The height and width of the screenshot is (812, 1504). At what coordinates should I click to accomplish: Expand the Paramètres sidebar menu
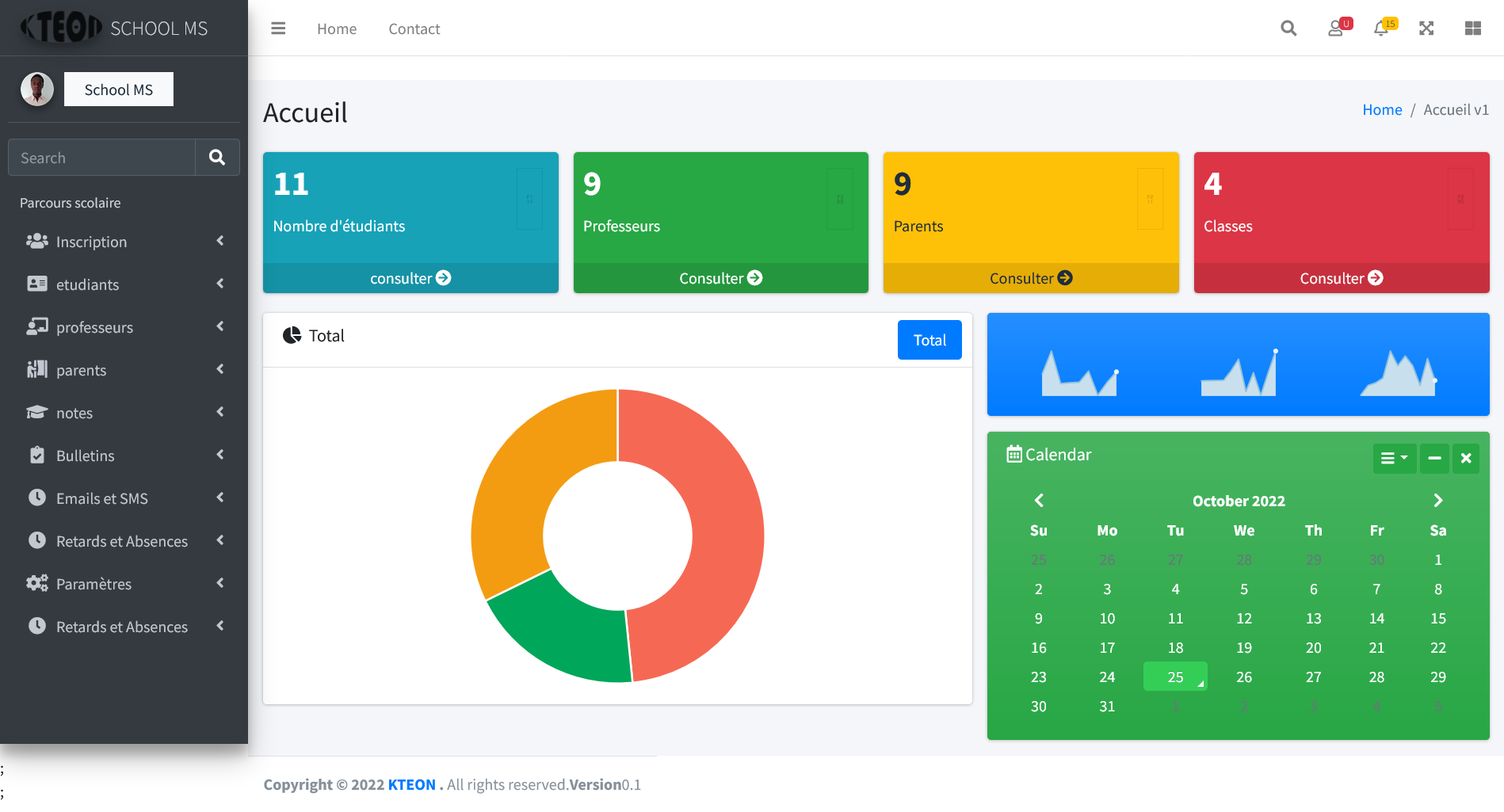click(124, 584)
